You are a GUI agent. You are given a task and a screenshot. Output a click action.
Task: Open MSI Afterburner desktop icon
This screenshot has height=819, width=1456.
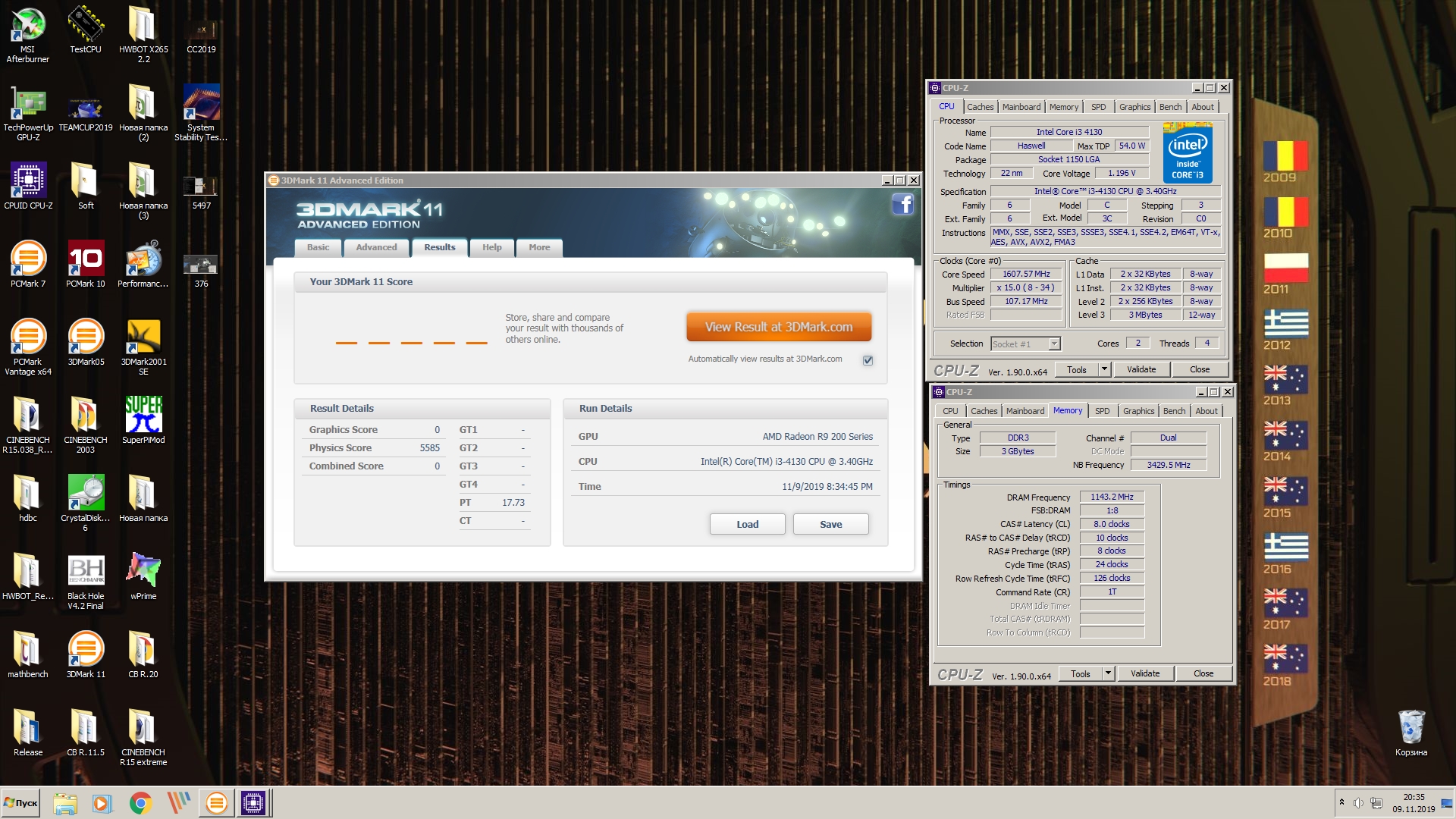pos(27,34)
